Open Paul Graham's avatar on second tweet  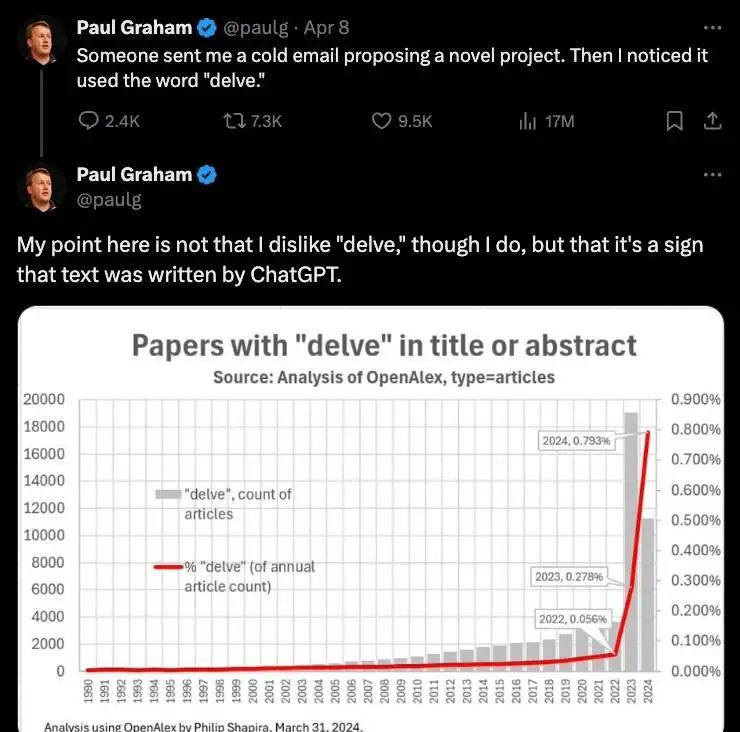tap(41, 189)
